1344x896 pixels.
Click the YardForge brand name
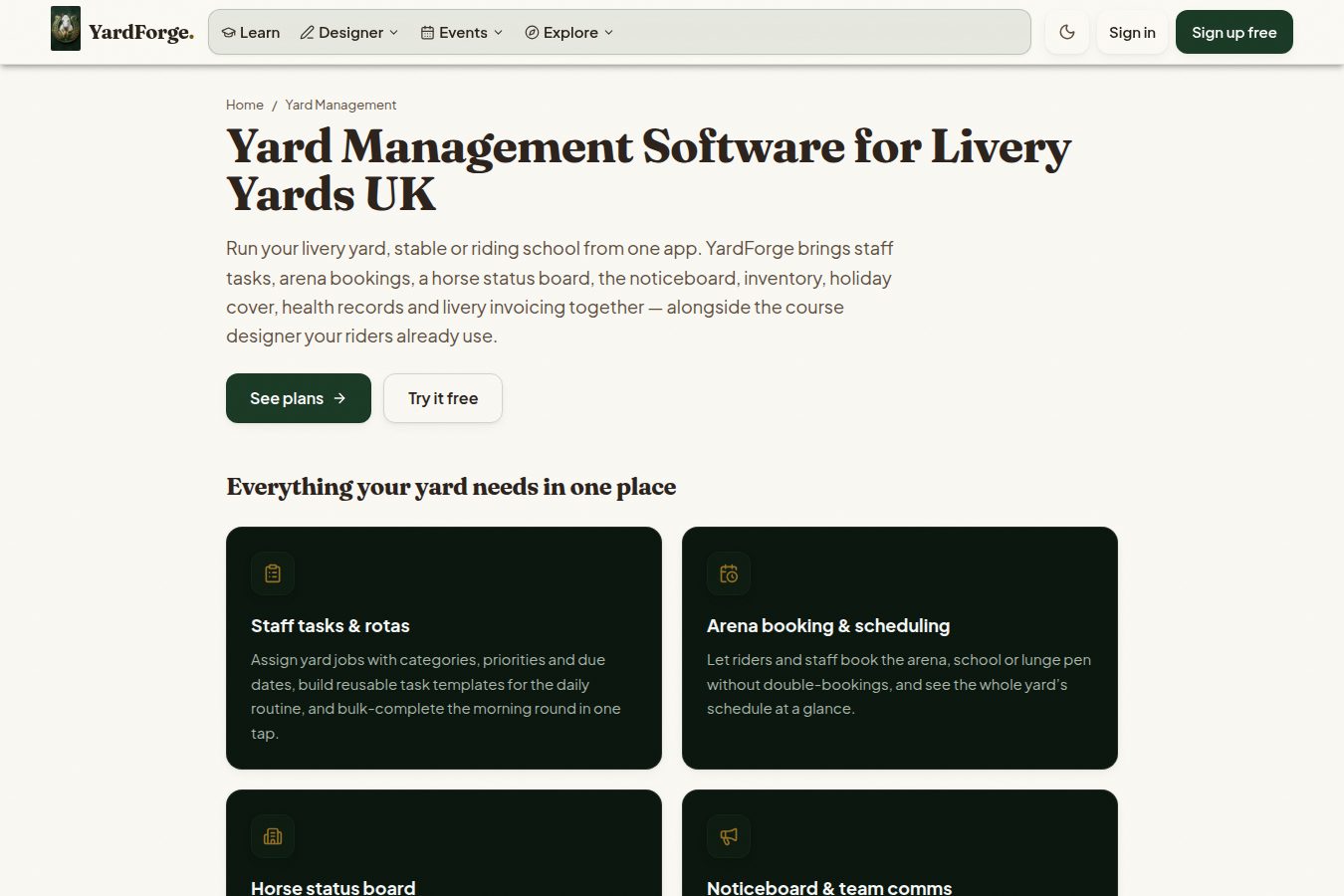coord(141,32)
